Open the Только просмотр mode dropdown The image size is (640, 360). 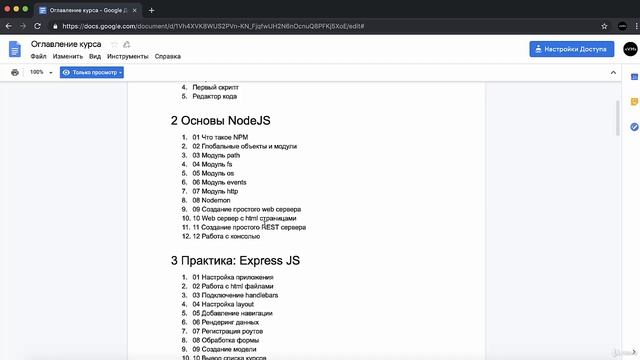click(92, 72)
